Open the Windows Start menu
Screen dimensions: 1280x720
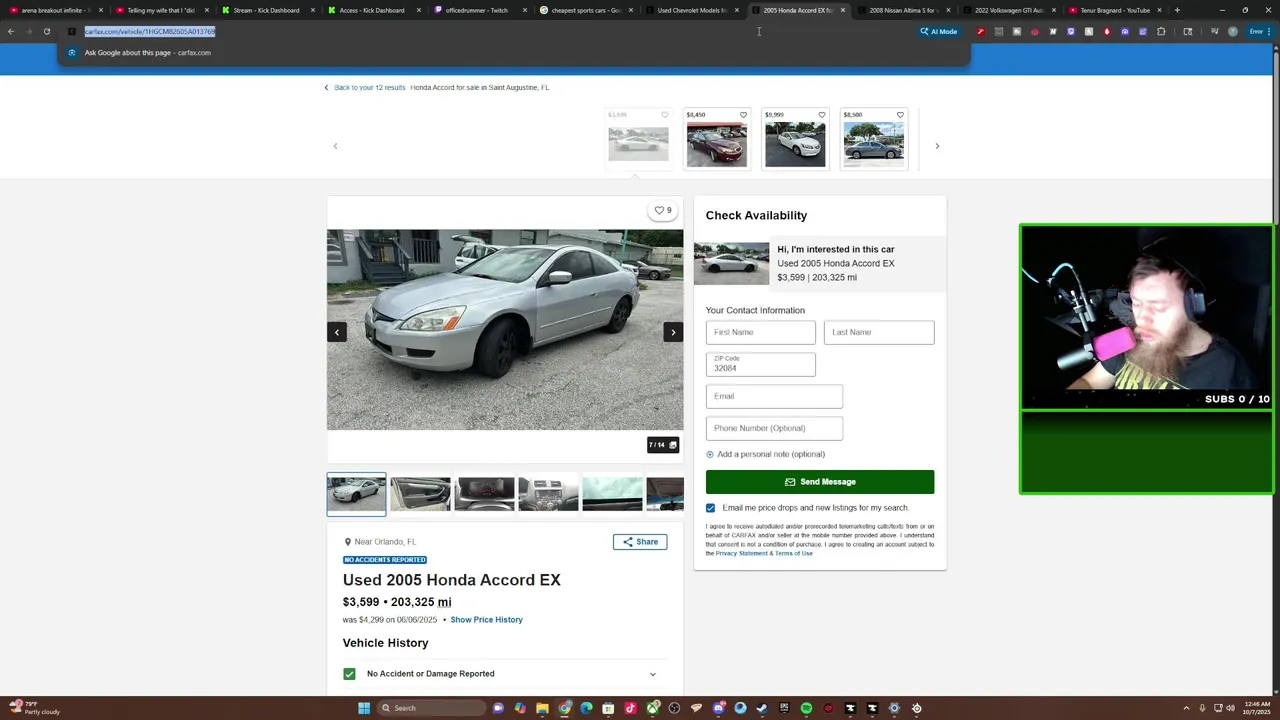tap(364, 708)
